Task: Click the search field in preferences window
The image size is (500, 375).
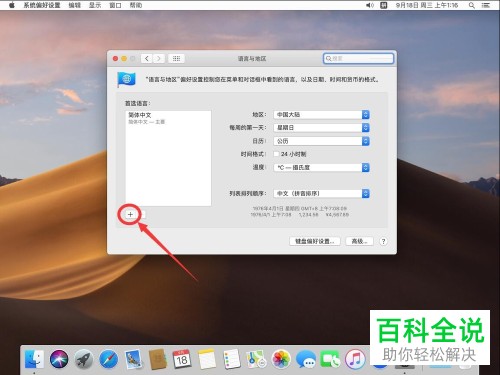Action: click(x=358, y=59)
